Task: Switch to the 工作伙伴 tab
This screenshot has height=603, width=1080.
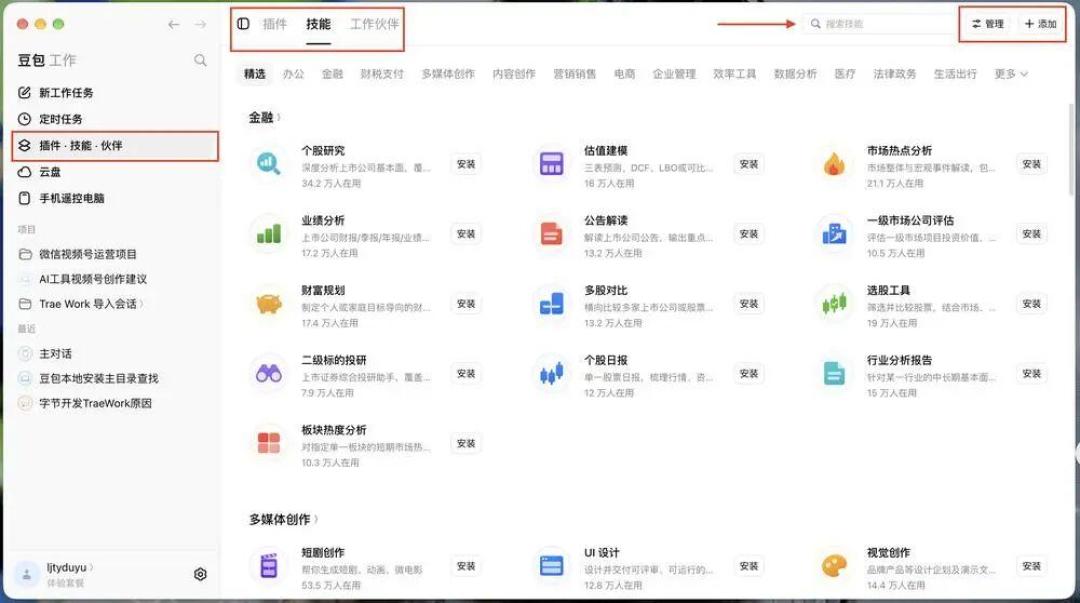Action: click(374, 24)
